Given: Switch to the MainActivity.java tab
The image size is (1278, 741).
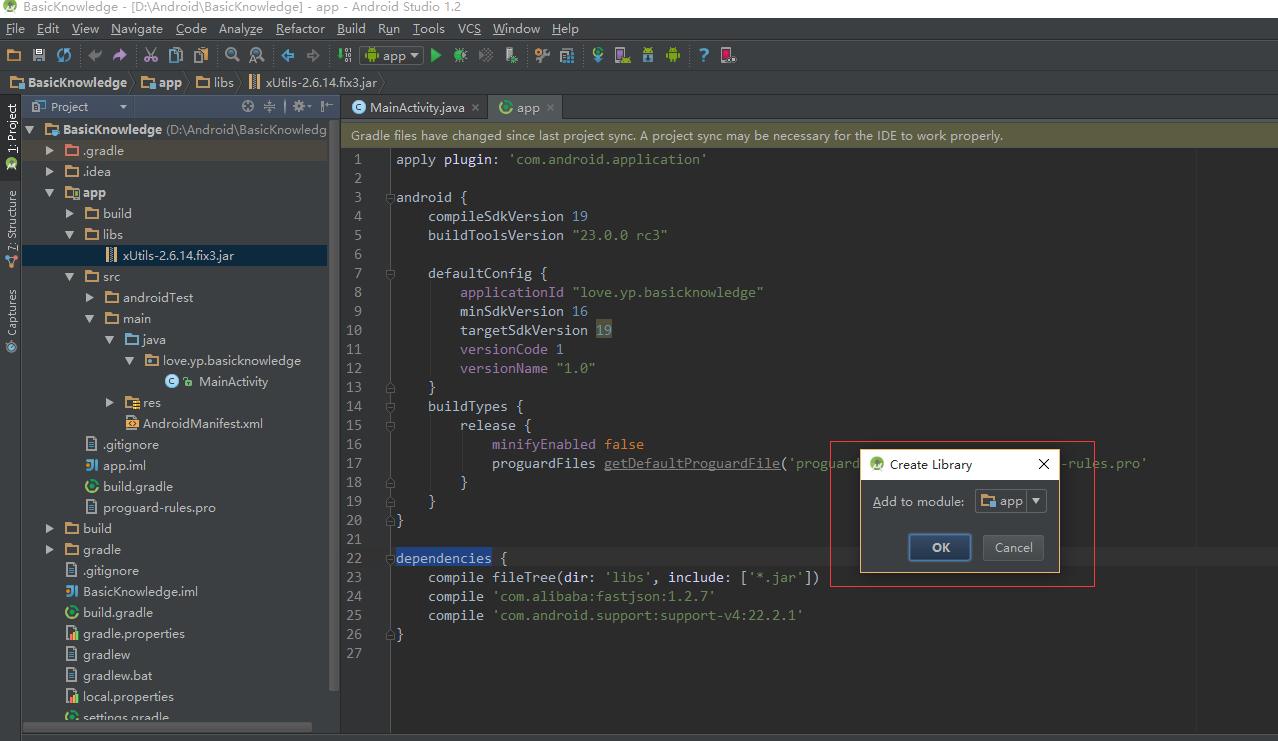Looking at the screenshot, I should [x=416, y=107].
